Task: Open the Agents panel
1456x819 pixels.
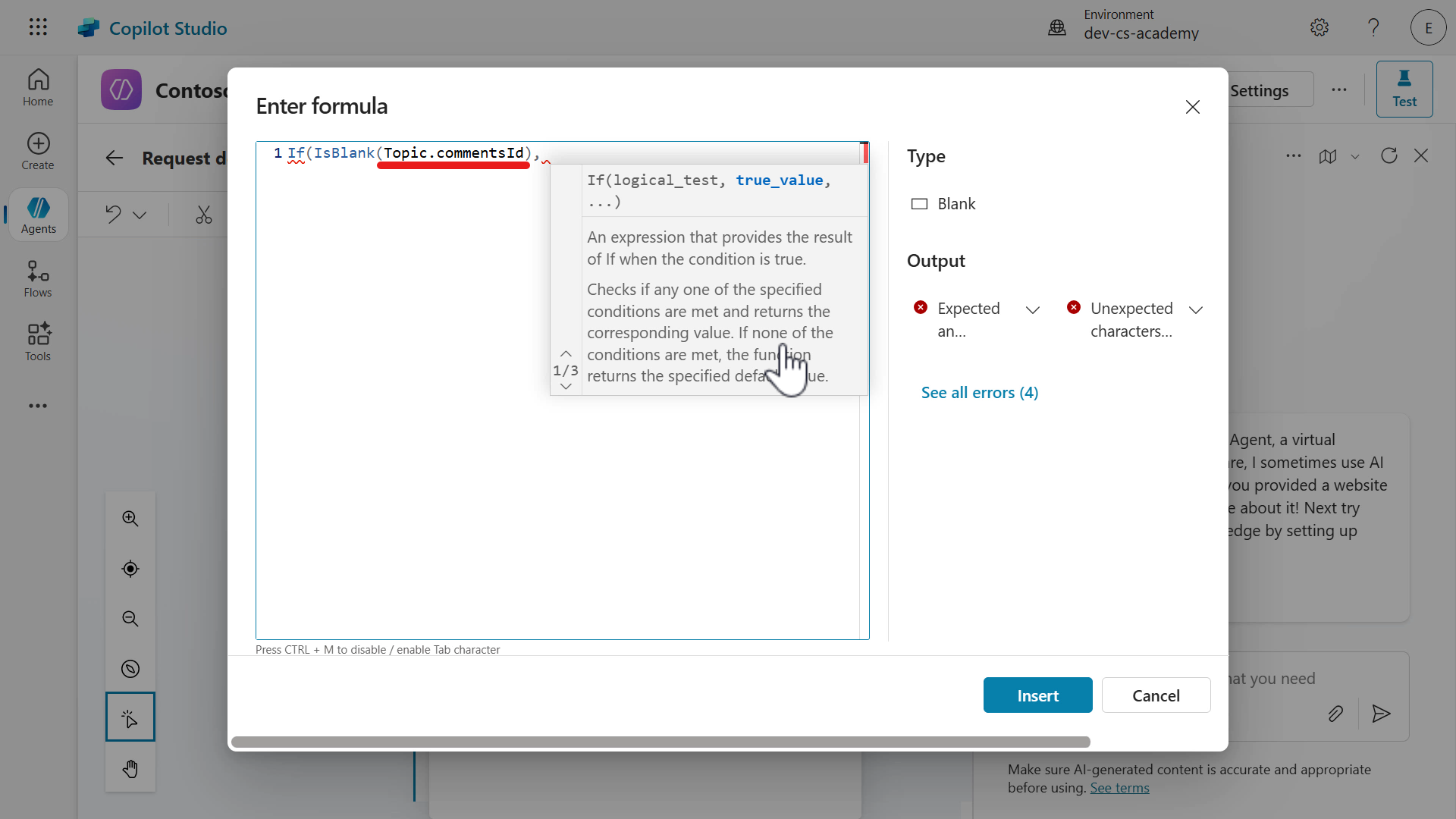Action: coord(37,215)
